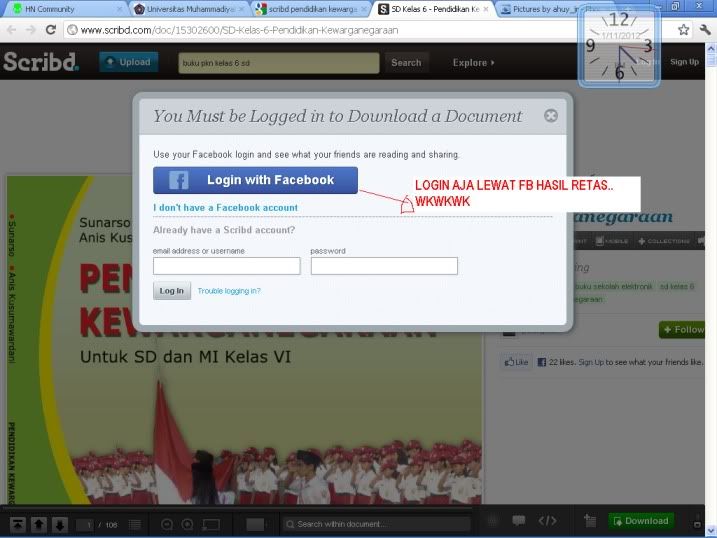Click the Facebook icon next to 22 likes
The height and width of the screenshot is (538, 717).
pyautogui.click(x=541, y=362)
